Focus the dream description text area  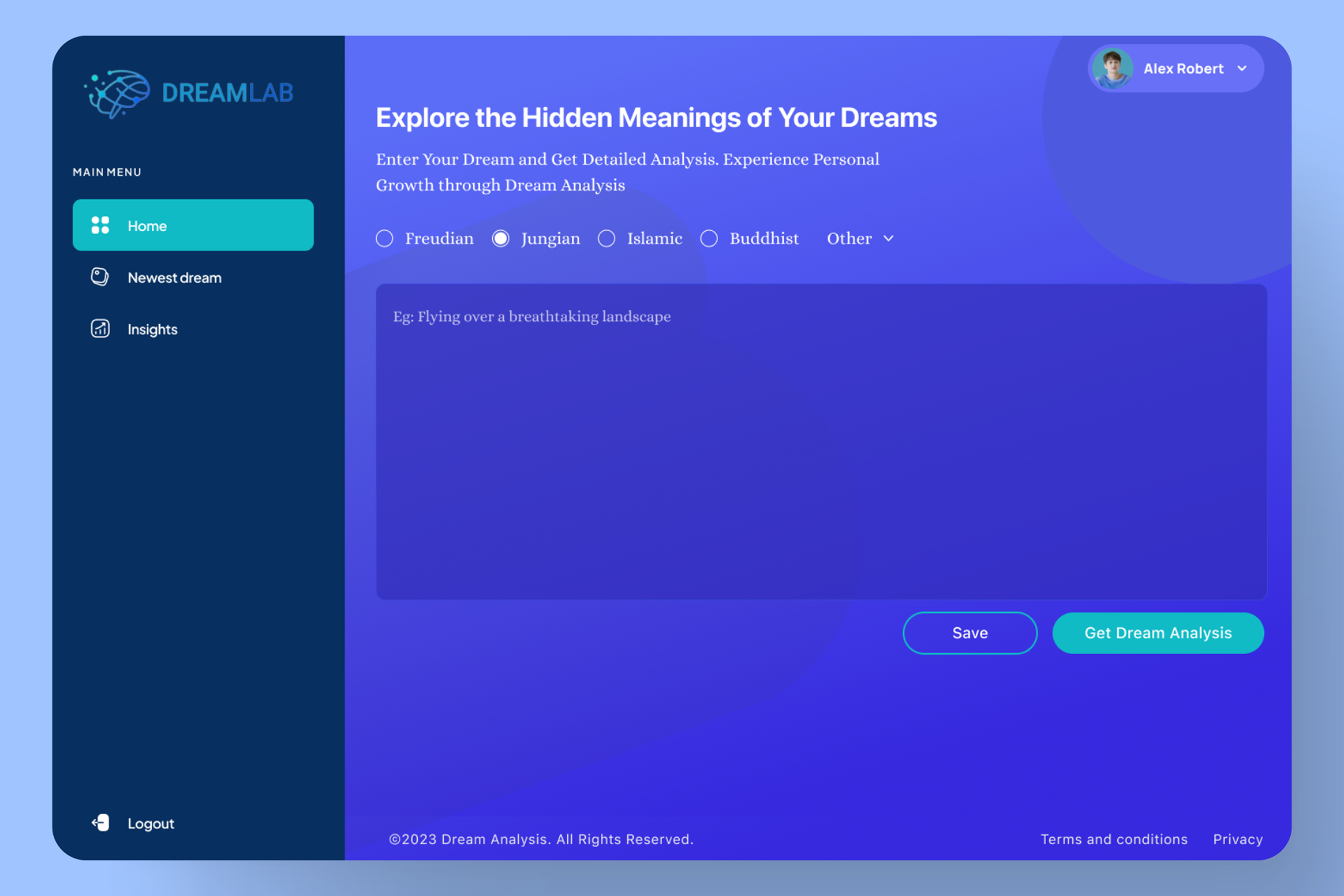point(821,441)
